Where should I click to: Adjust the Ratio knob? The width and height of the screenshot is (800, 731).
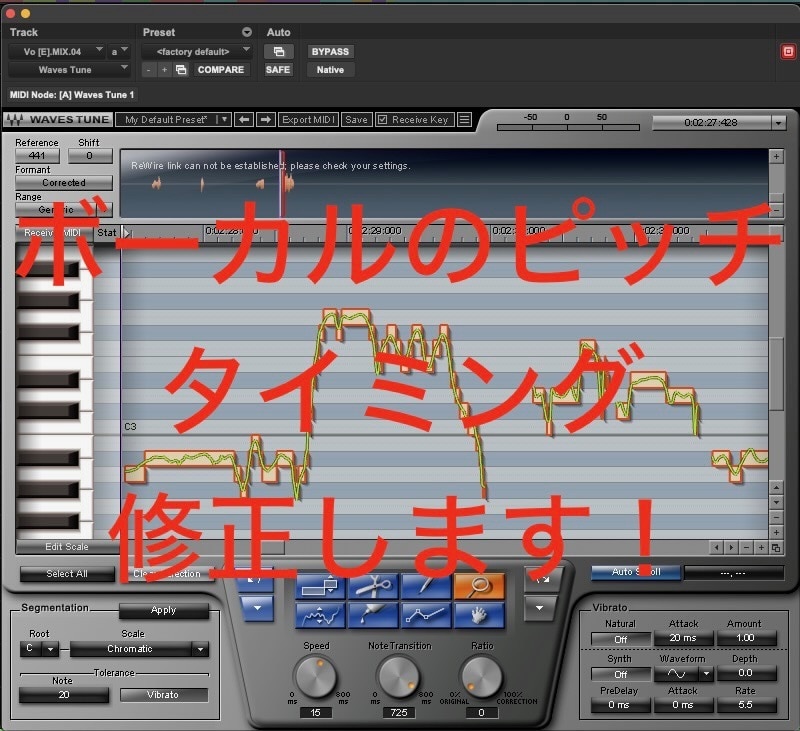(481, 677)
